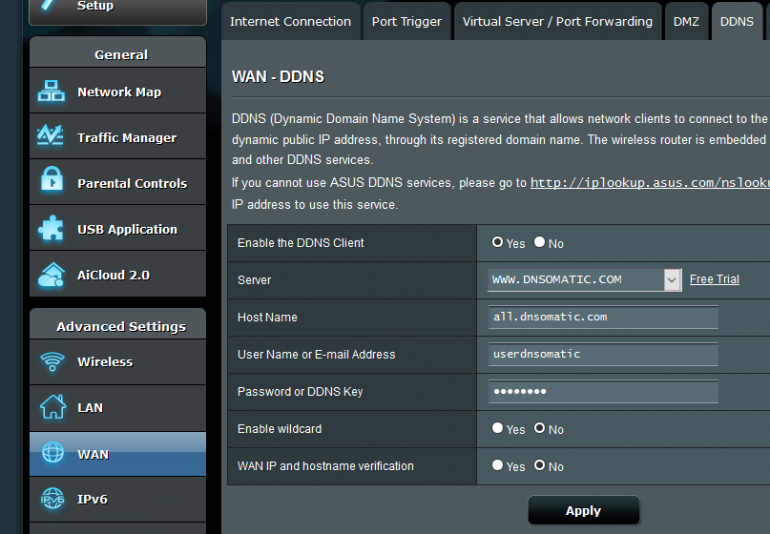Click the AiCloud 2.0 cloud icon
Viewport: 770px width, 534px height.
point(52,275)
